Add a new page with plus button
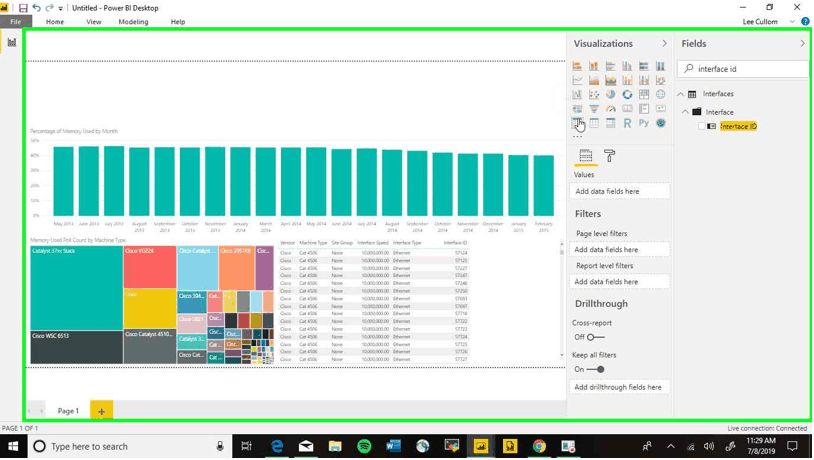Viewport: 814px width, 460px height. [x=101, y=411]
